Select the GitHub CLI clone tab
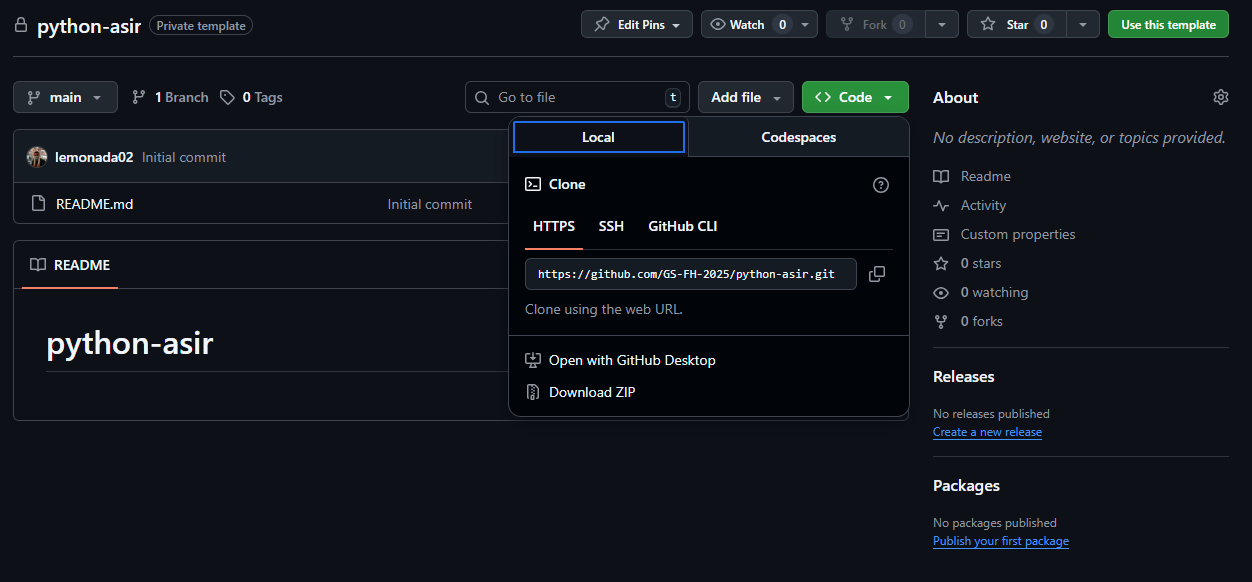This screenshot has height=582, width=1252. point(683,226)
